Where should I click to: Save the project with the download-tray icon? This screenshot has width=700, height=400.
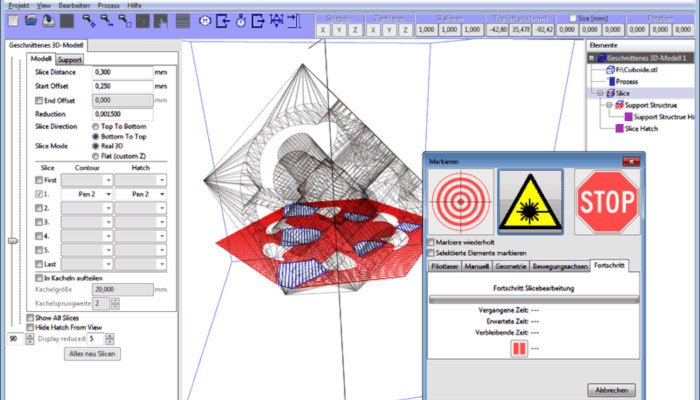coord(48,21)
